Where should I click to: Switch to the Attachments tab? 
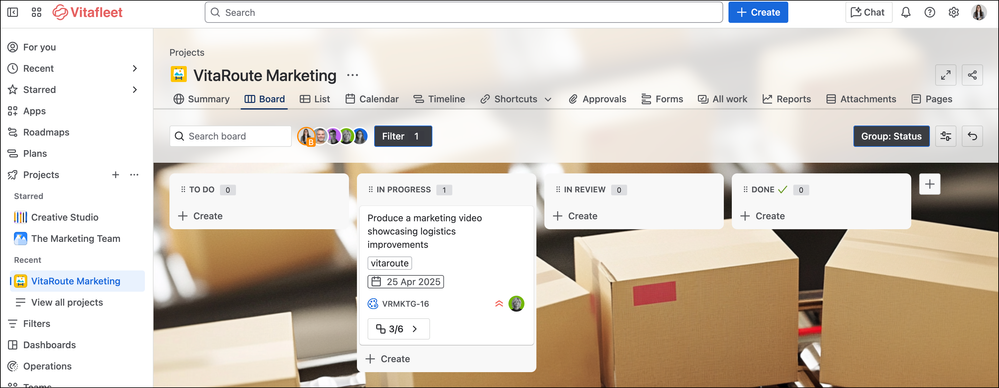pos(861,99)
